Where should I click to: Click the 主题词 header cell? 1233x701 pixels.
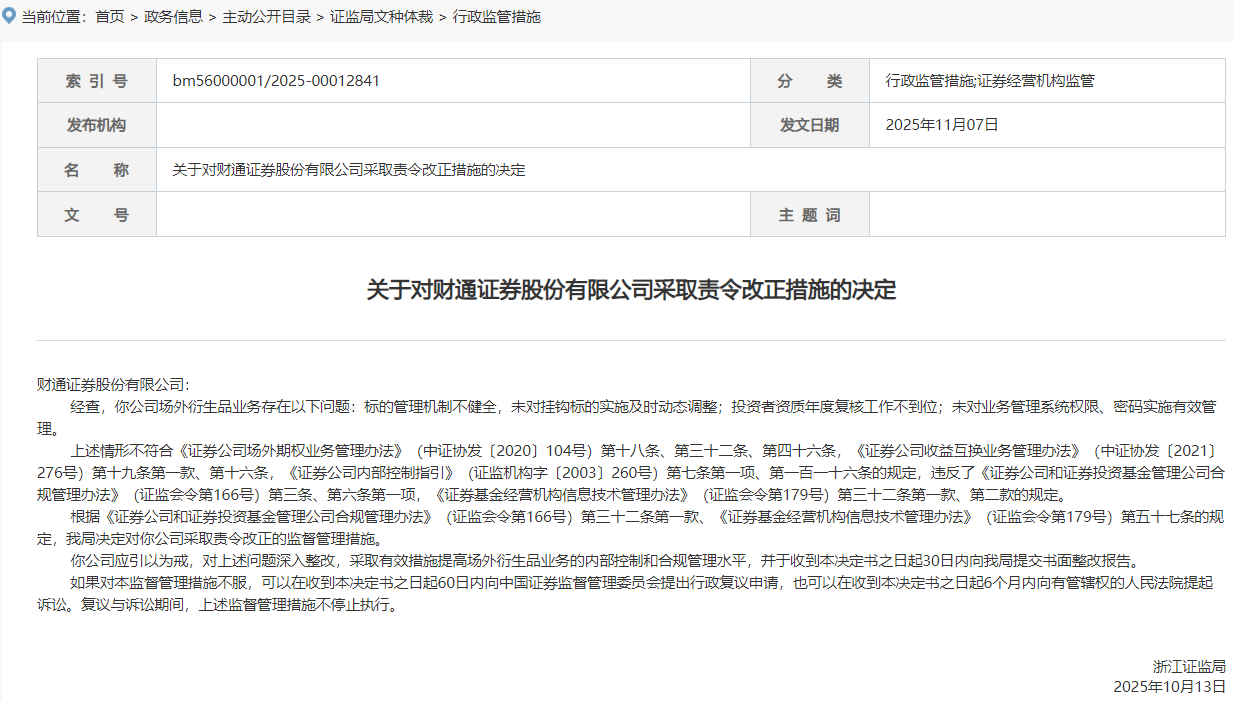[810, 214]
